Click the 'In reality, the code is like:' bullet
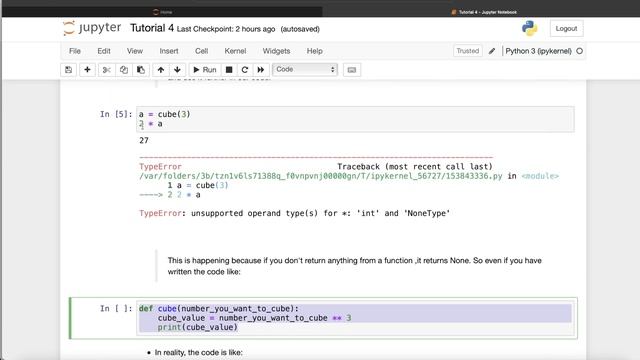This screenshot has width=640, height=360. click(198, 352)
